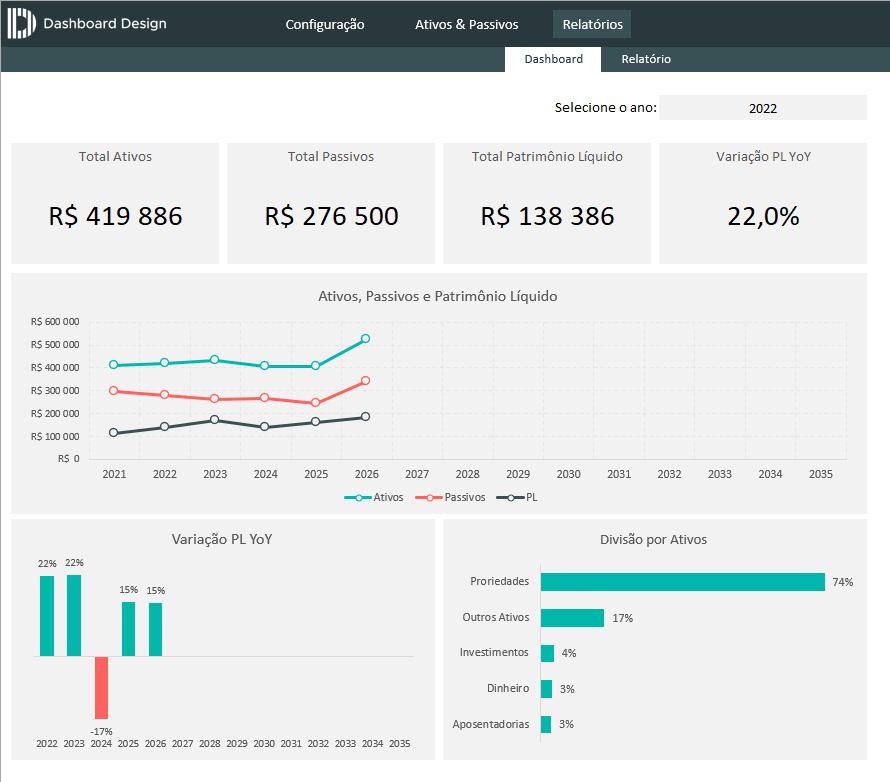Click the Dashboard Design logo icon

point(22,24)
